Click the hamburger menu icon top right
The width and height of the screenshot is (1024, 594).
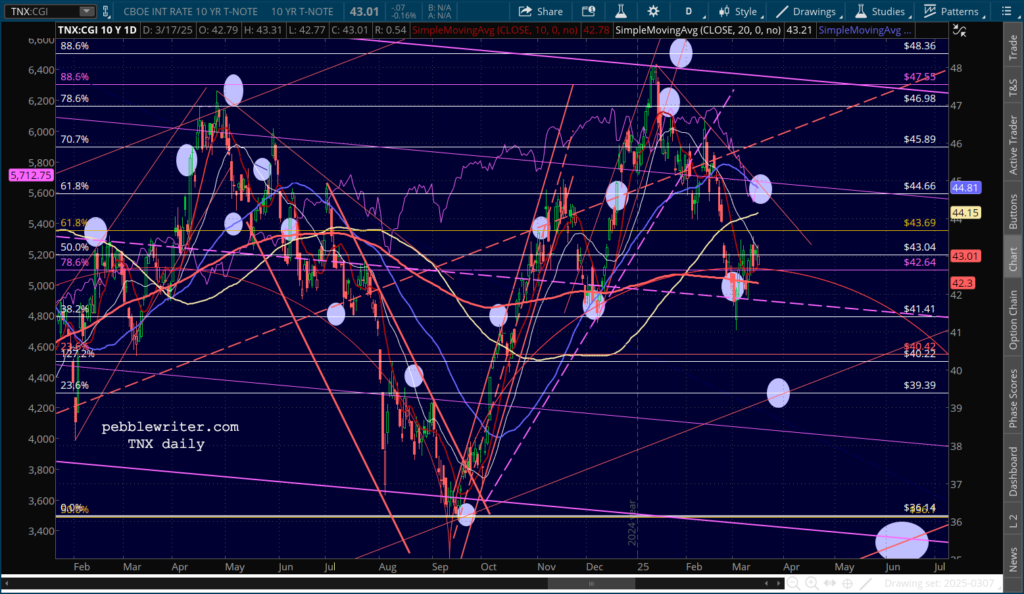tap(1012, 11)
